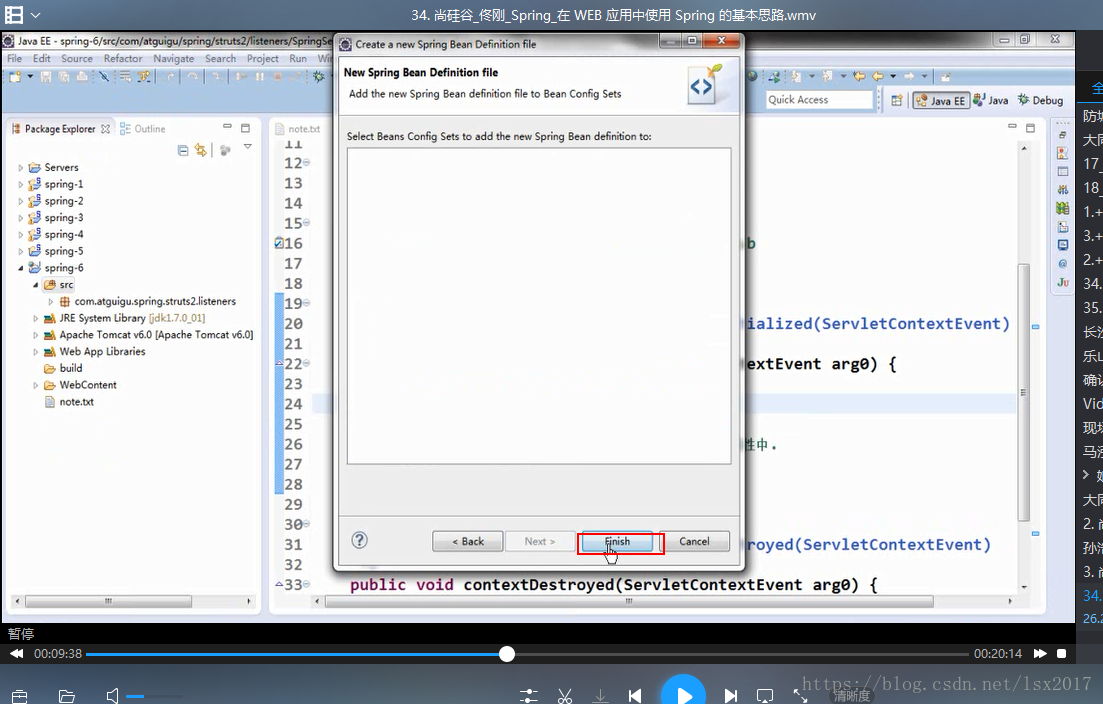Open the Search menu
1103x704 pixels.
220,58
